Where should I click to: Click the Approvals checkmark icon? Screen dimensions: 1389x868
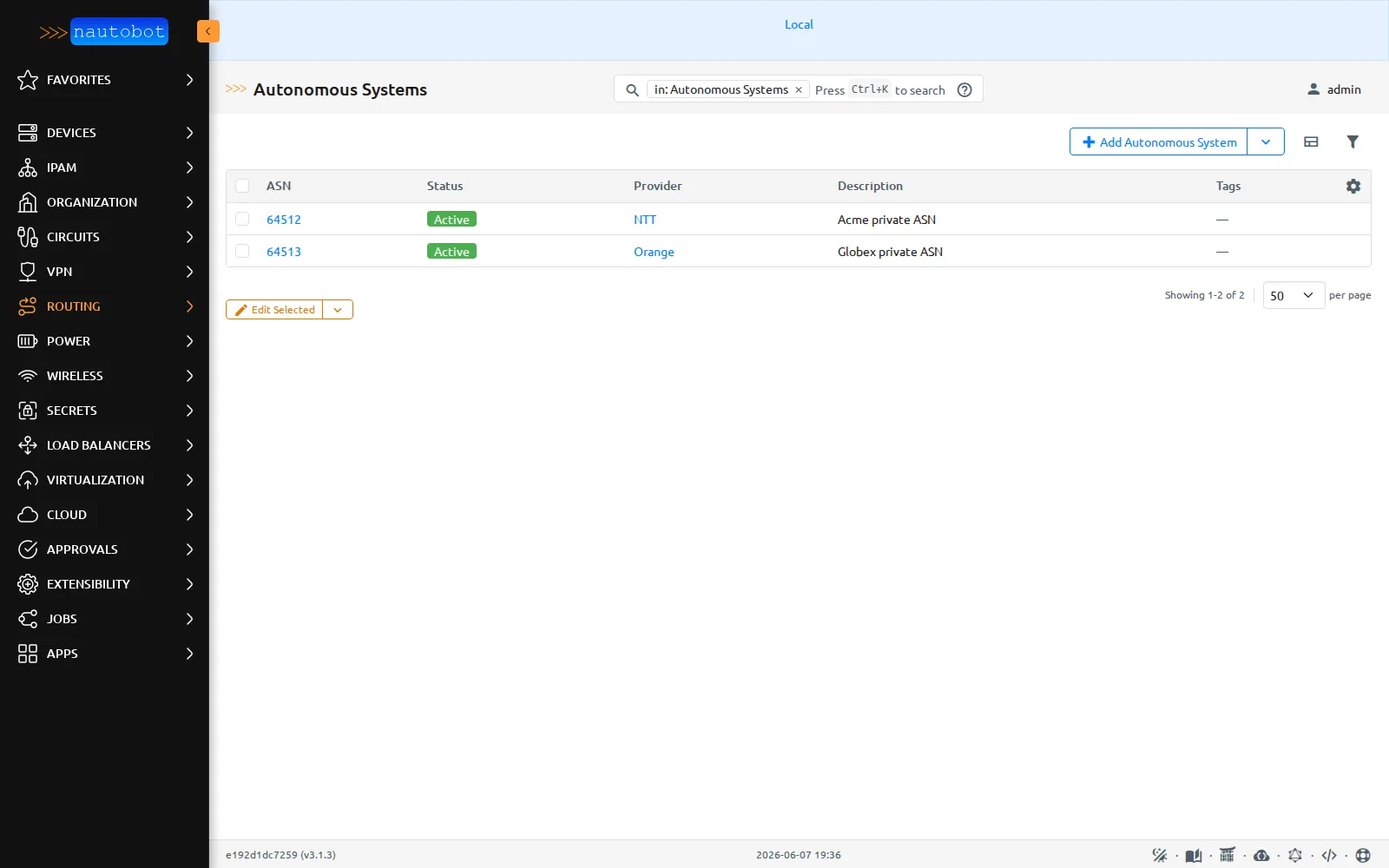click(x=28, y=549)
